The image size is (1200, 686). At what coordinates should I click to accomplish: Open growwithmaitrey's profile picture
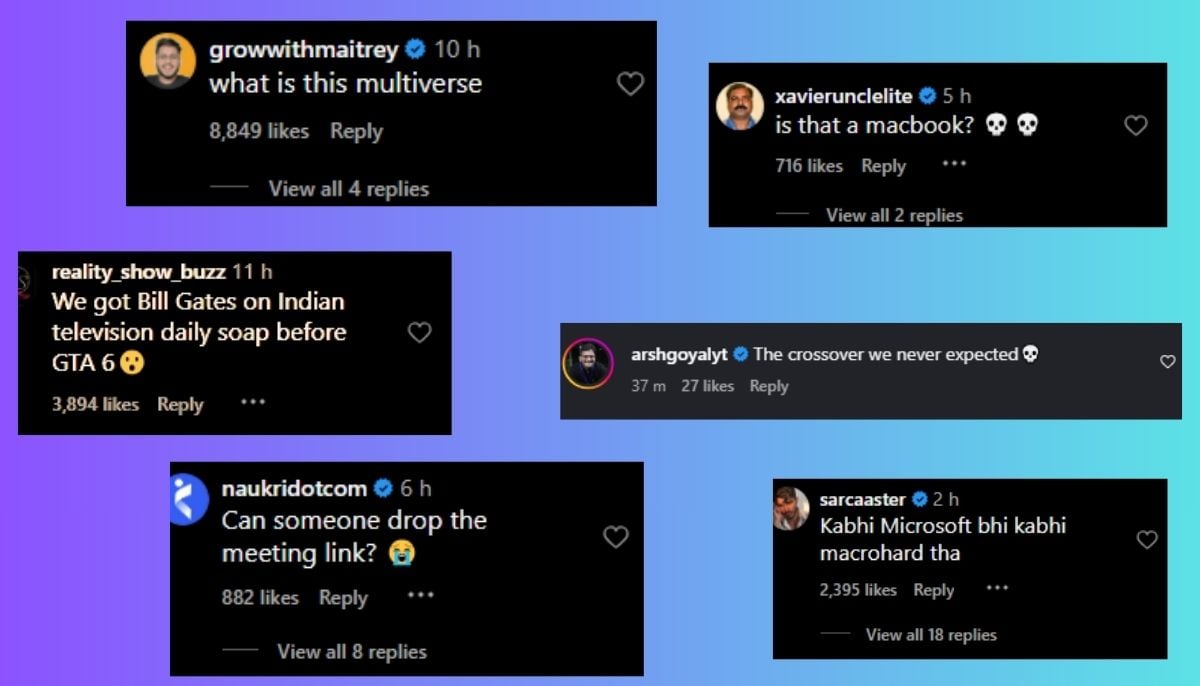click(x=167, y=61)
